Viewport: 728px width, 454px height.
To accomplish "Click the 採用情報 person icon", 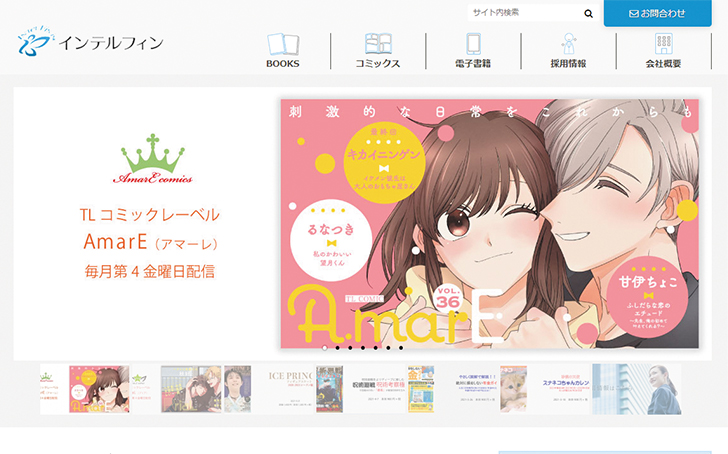I will pos(568,44).
